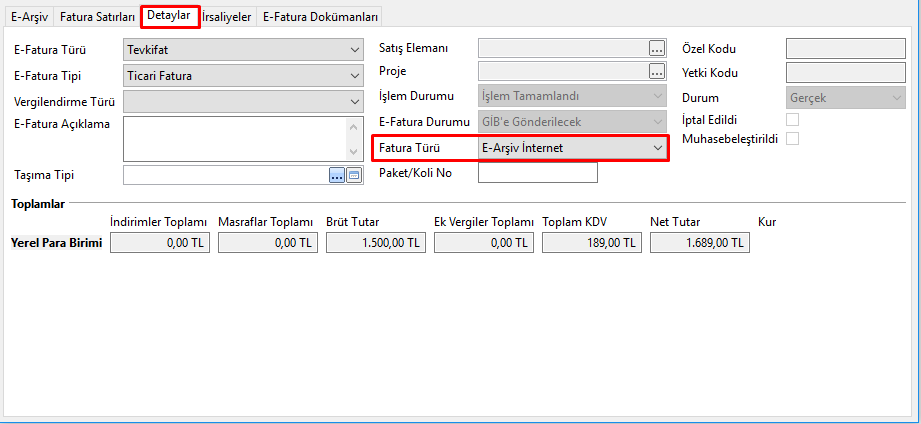
Task: Toggle the İptal Edildi checkbox
Action: (793, 120)
